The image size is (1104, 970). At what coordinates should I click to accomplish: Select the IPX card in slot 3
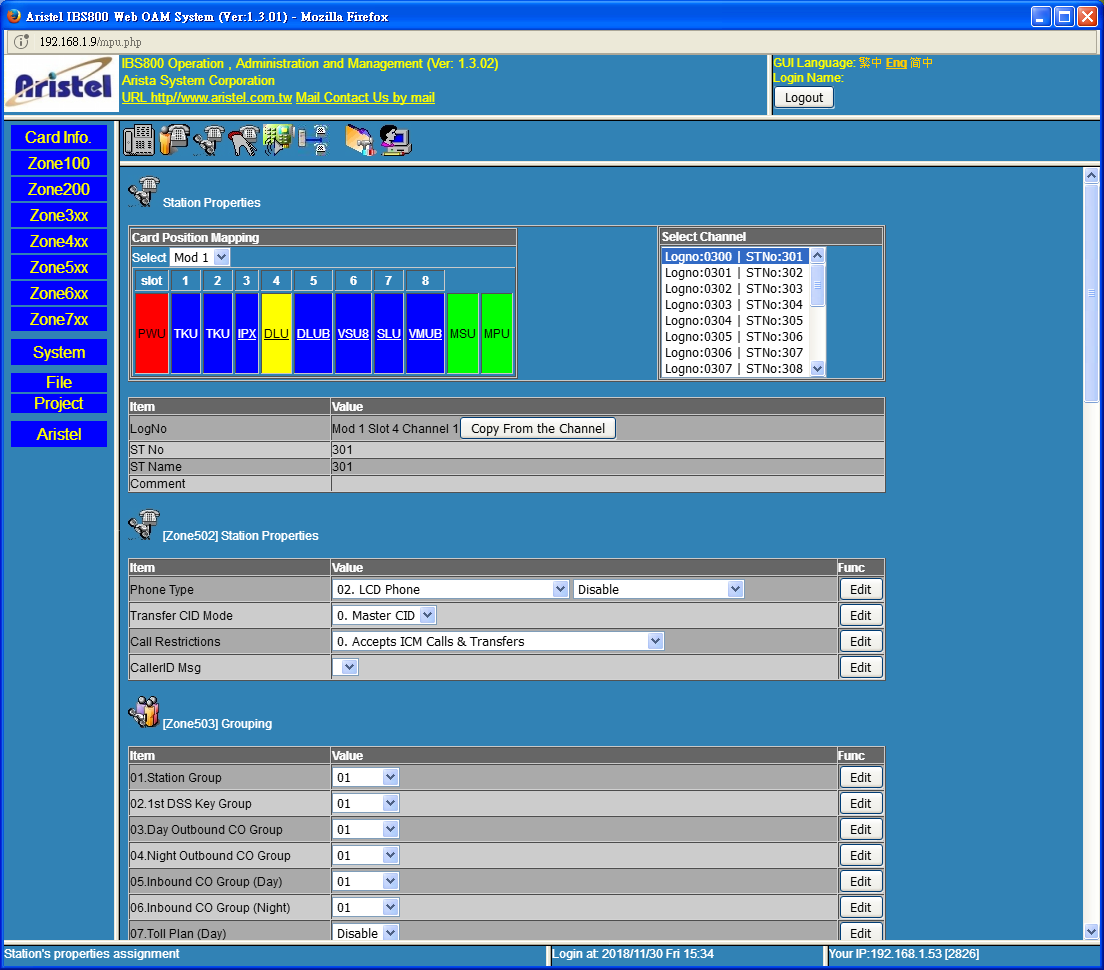pos(246,333)
